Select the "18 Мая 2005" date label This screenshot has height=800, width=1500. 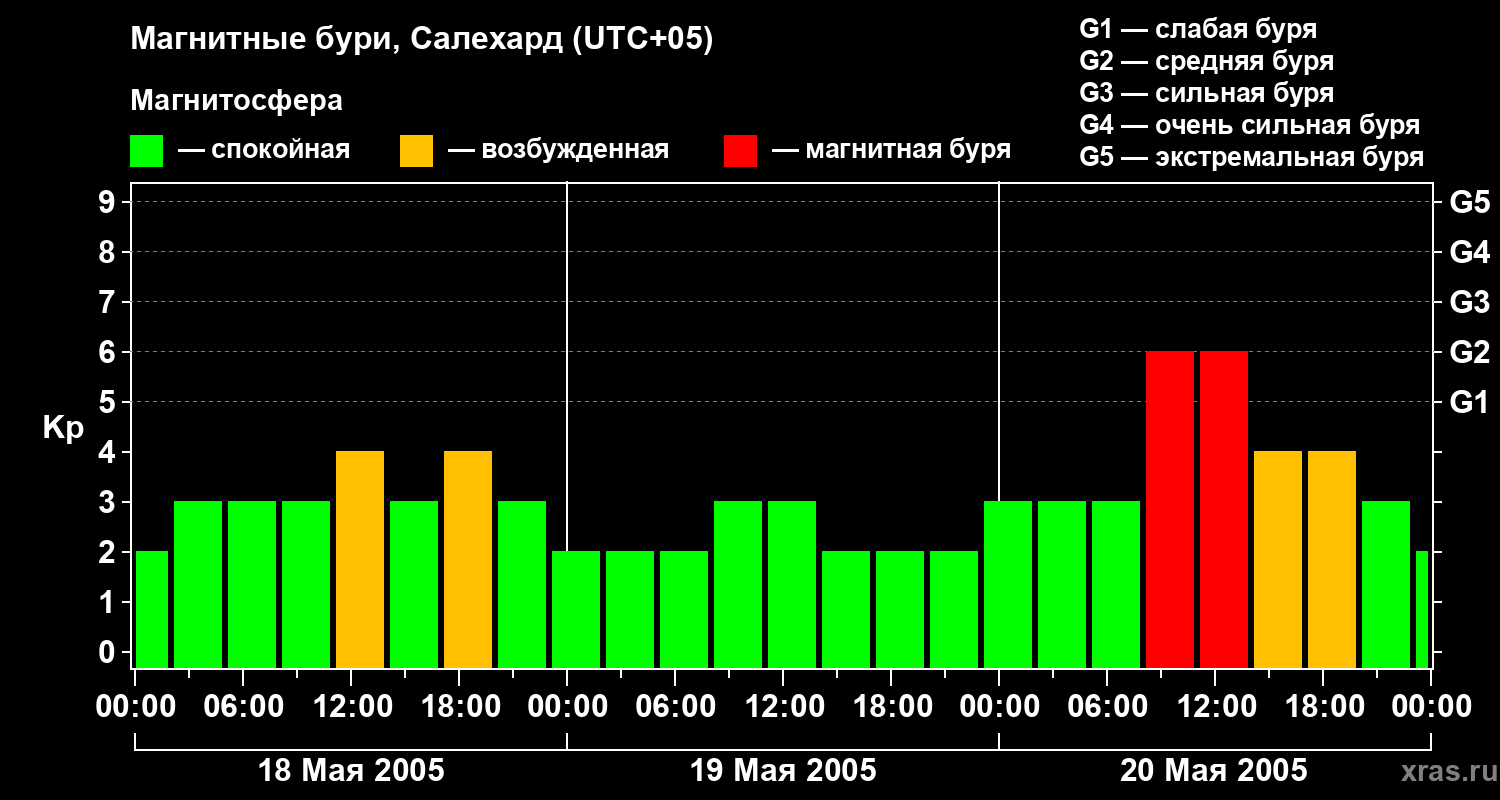351,771
